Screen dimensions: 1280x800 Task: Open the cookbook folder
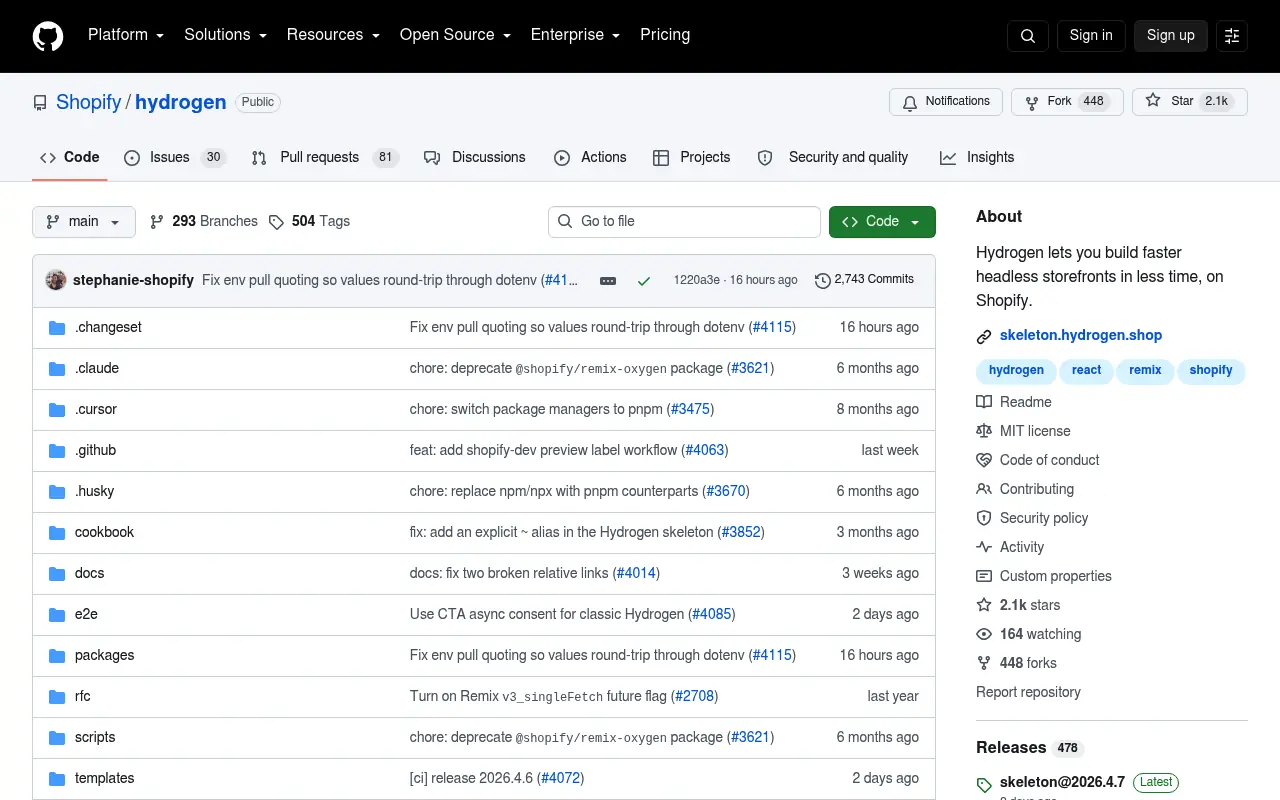pos(104,532)
